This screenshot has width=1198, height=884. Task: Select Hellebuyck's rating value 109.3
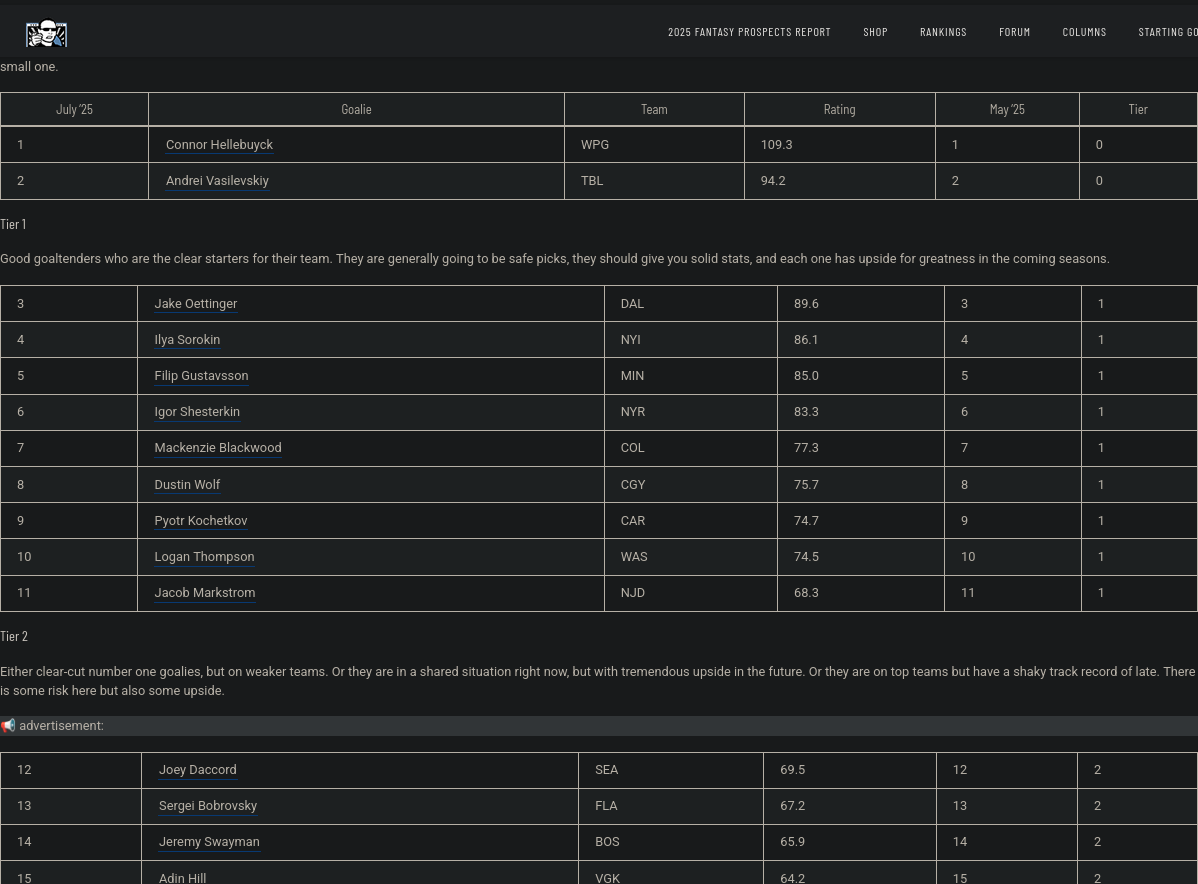tap(776, 144)
